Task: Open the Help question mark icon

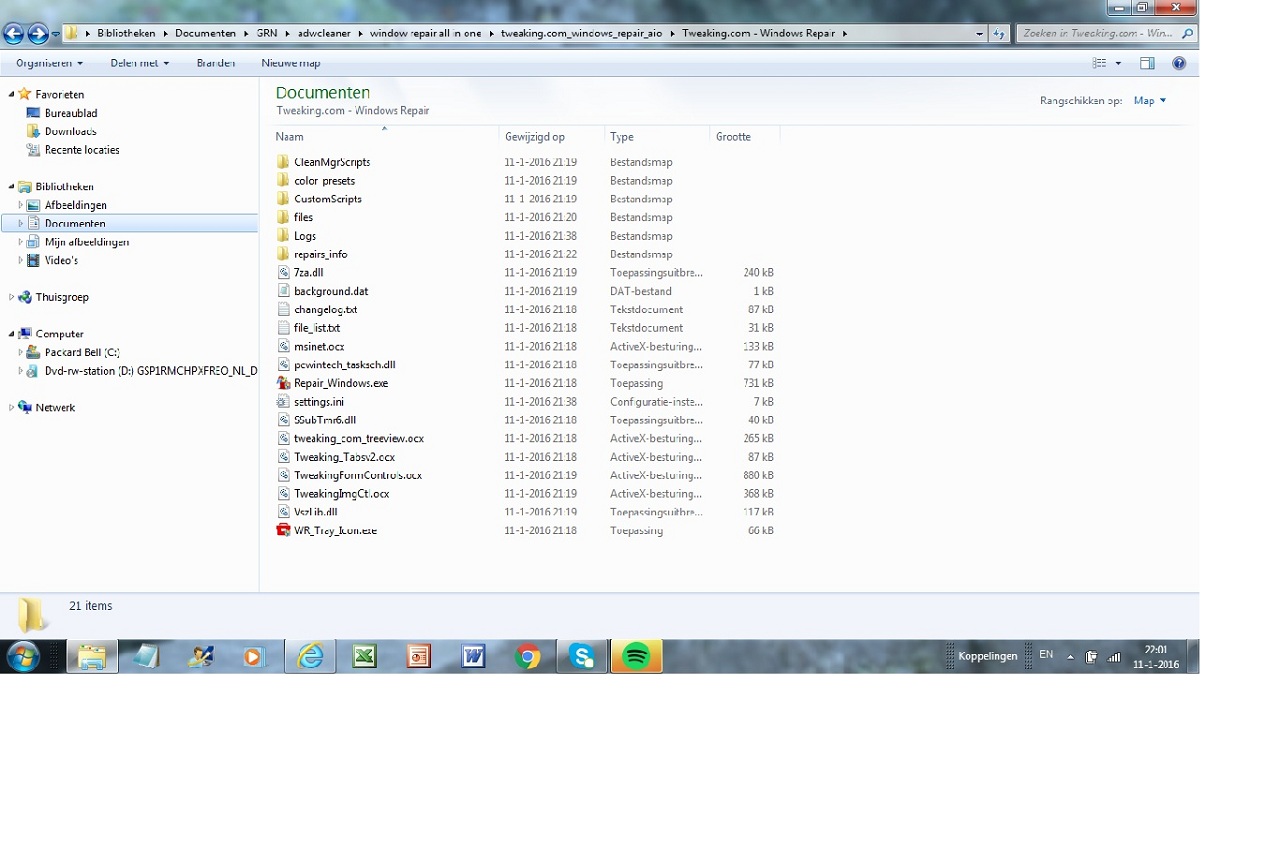Action: coord(1179,63)
